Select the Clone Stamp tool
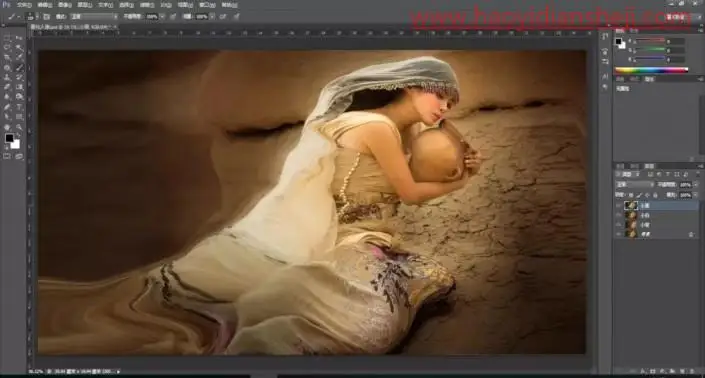 coord(7,77)
